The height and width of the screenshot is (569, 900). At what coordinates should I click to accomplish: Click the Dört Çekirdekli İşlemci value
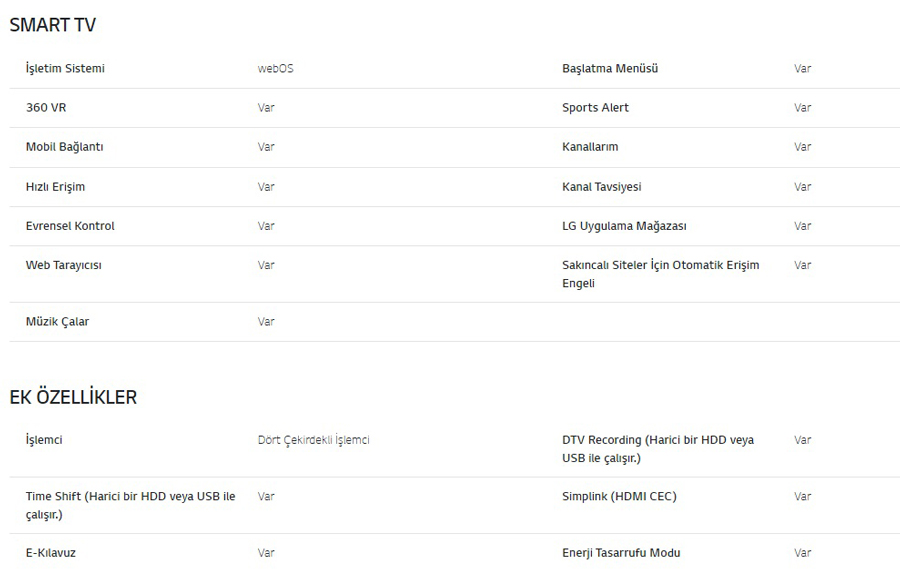[x=313, y=440]
